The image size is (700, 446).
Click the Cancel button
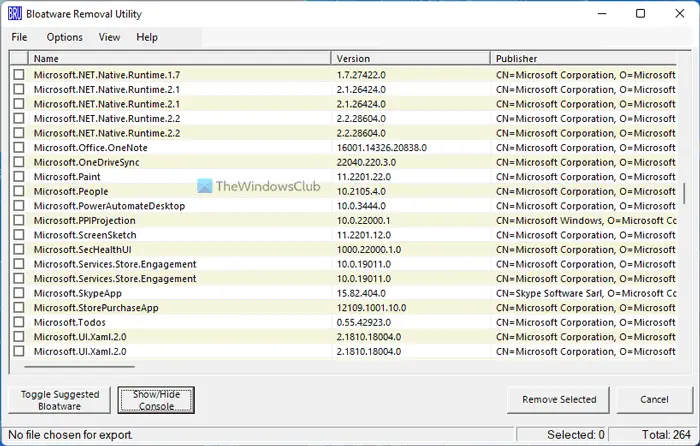654,400
